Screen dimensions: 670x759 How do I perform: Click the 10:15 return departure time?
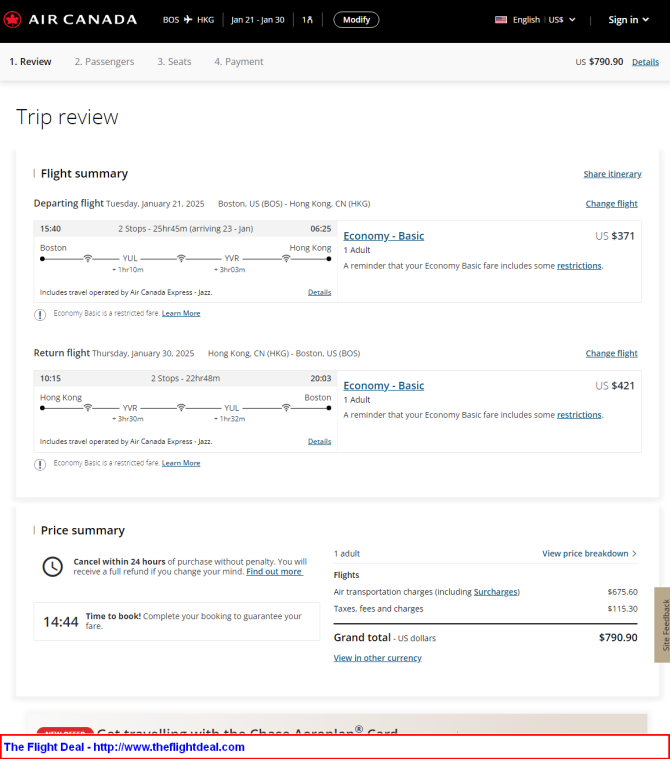point(50,378)
